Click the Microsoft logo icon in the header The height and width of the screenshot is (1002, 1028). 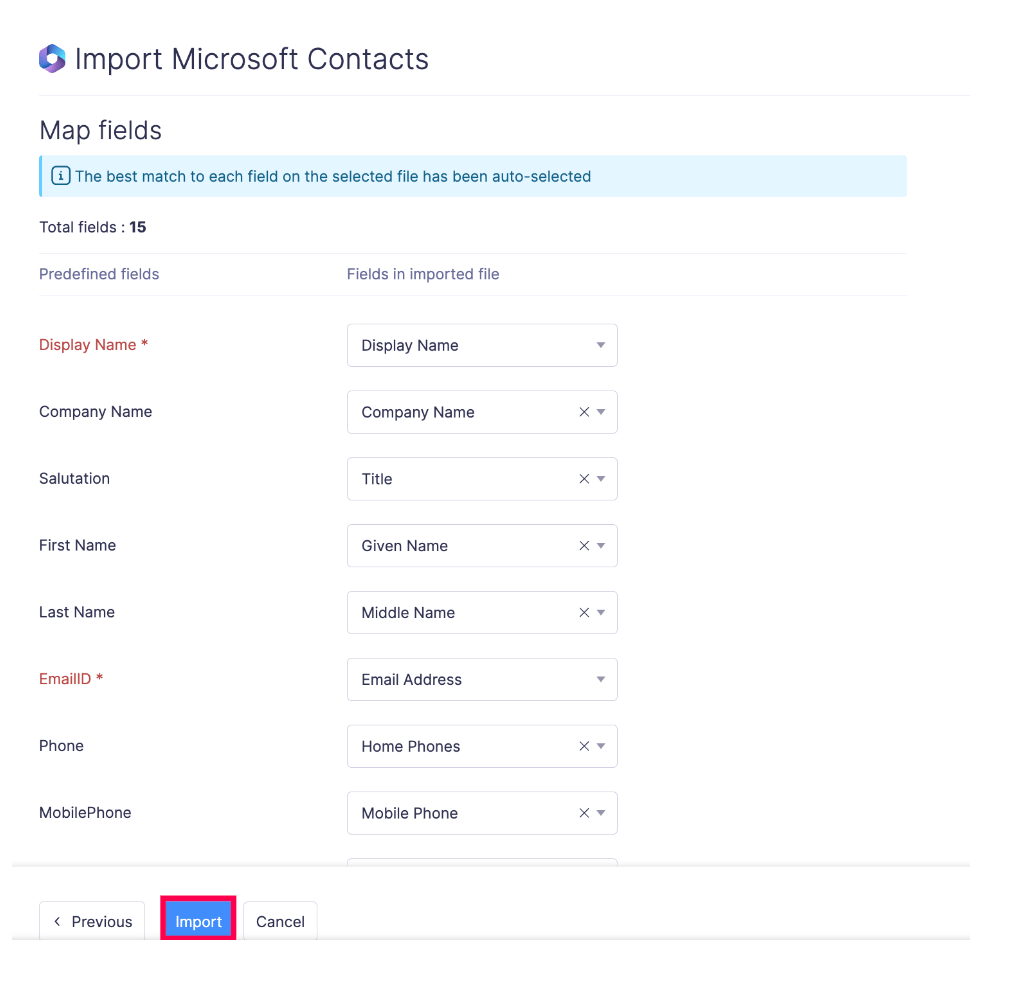click(51, 58)
